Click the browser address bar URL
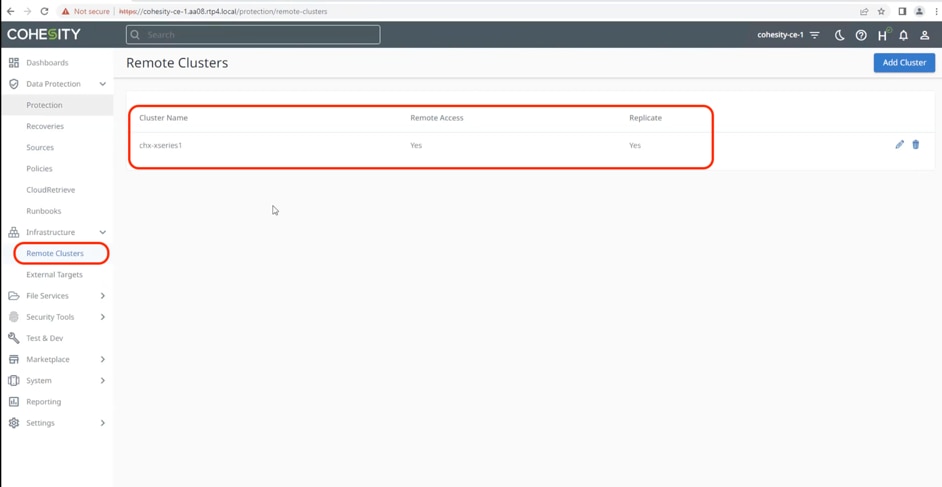The width and height of the screenshot is (942, 487). [223, 11]
